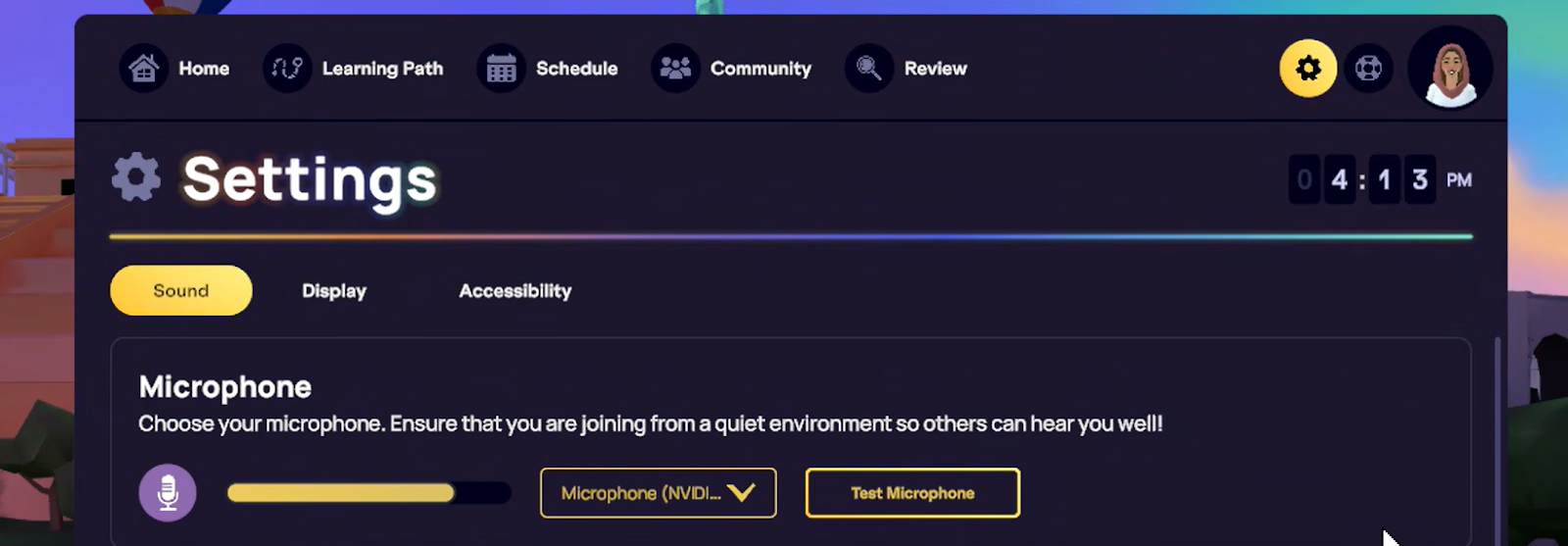
Task: Switch to the Display tab
Action: point(334,291)
